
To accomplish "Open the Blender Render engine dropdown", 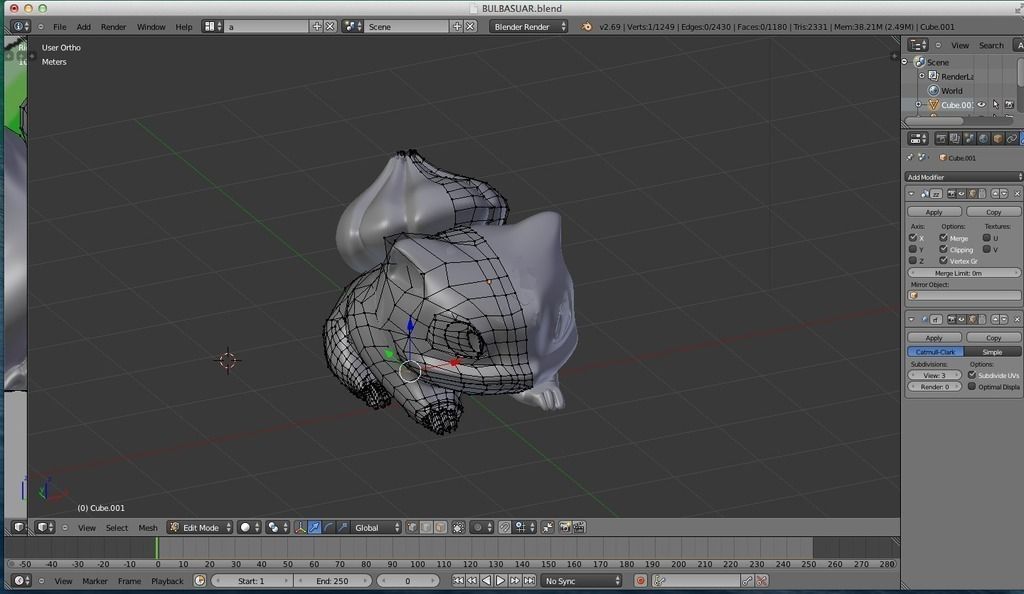I will (x=529, y=26).
